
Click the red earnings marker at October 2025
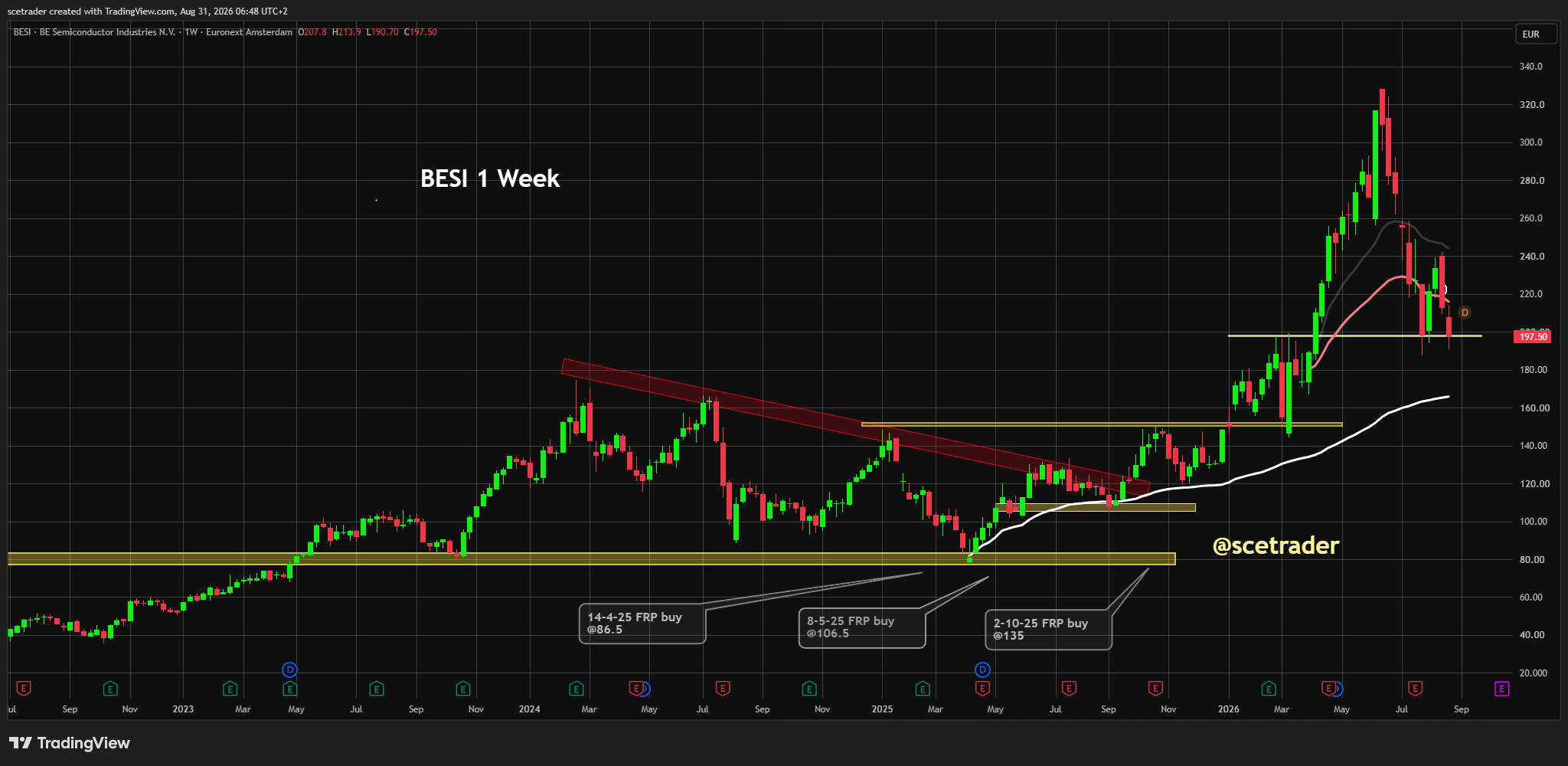(x=1155, y=689)
